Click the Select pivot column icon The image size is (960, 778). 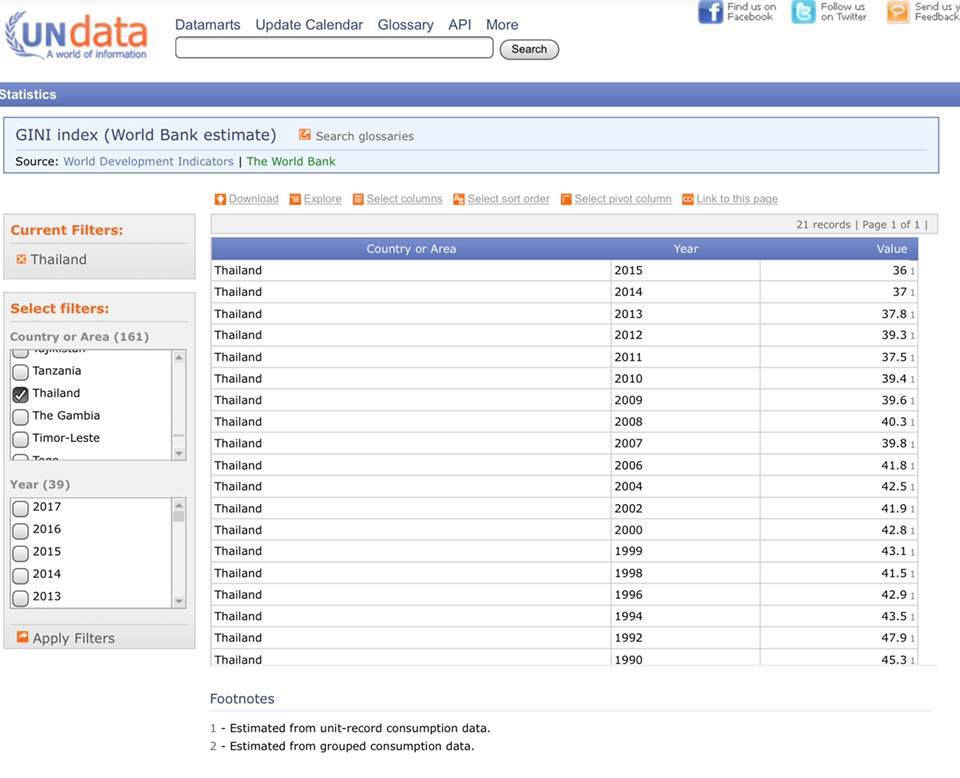566,199
